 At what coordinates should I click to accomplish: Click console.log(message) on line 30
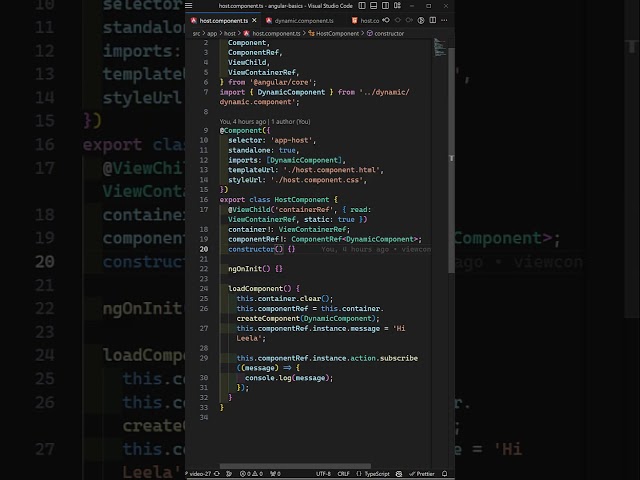coord(287,378)
